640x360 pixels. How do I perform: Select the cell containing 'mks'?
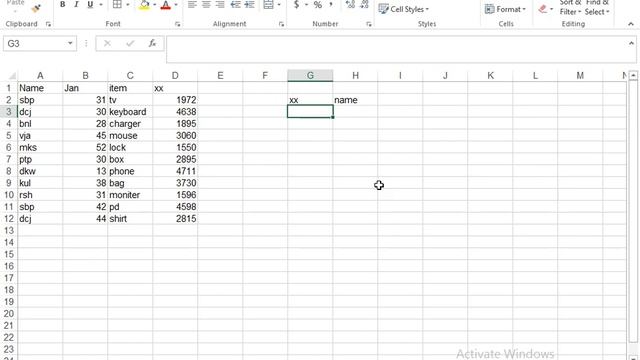(40, 147)
